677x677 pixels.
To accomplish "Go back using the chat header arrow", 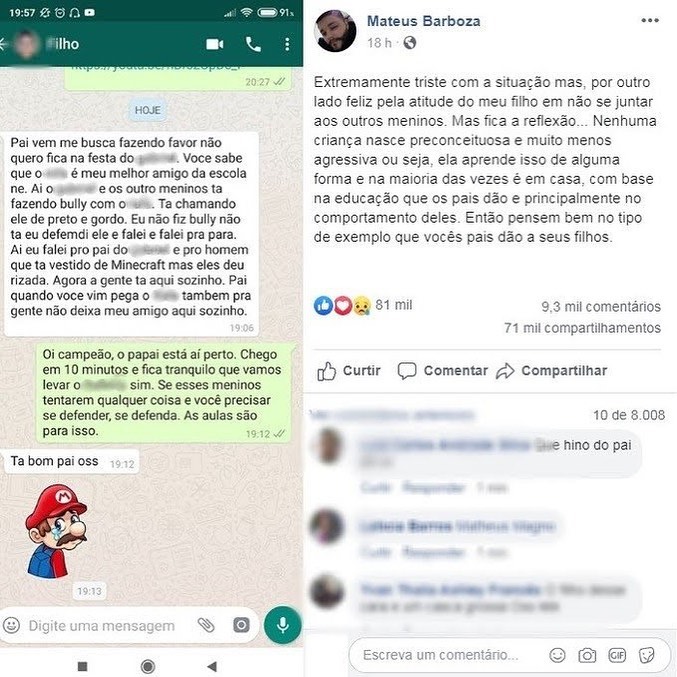I will [3, 44].
